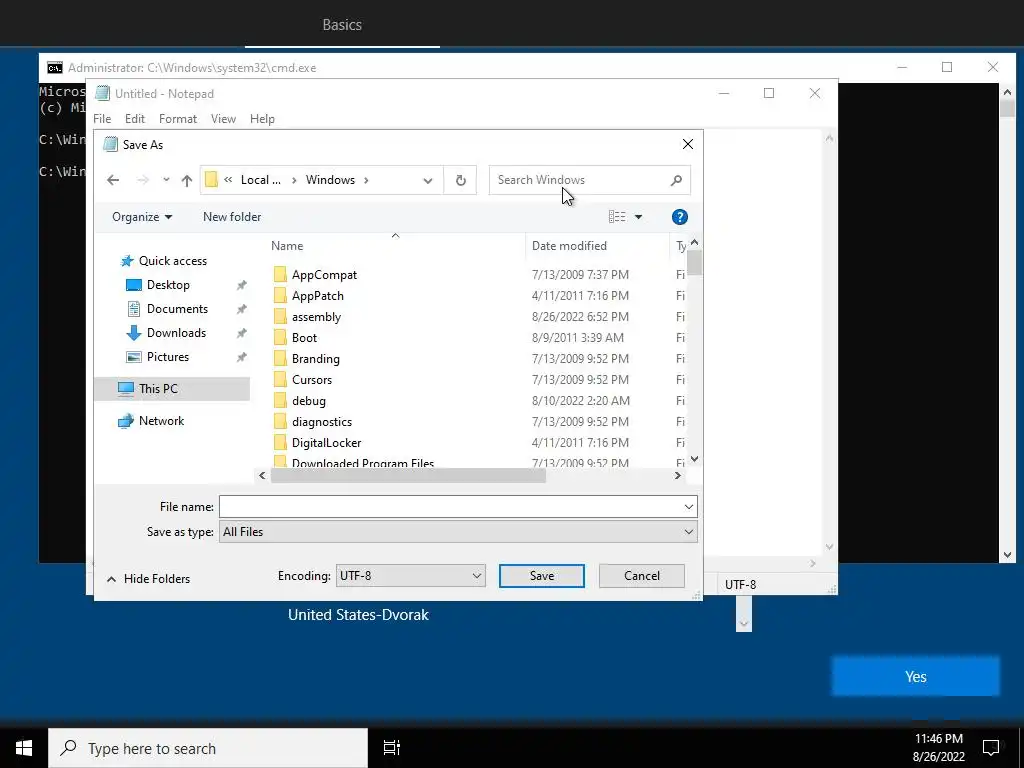Go back using the Save As back arrow
The width and height of the screenshot is (1024, 768).
click(x=113, y=180)
